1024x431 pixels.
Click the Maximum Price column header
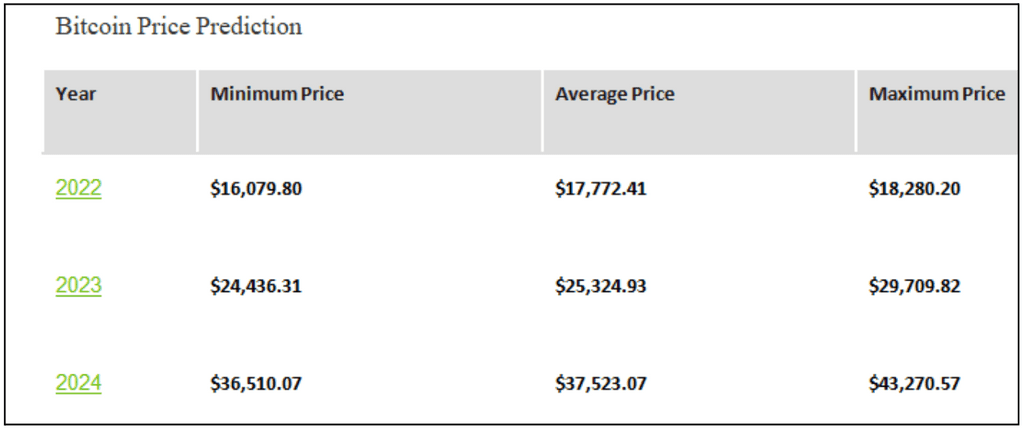pos(936,94)
